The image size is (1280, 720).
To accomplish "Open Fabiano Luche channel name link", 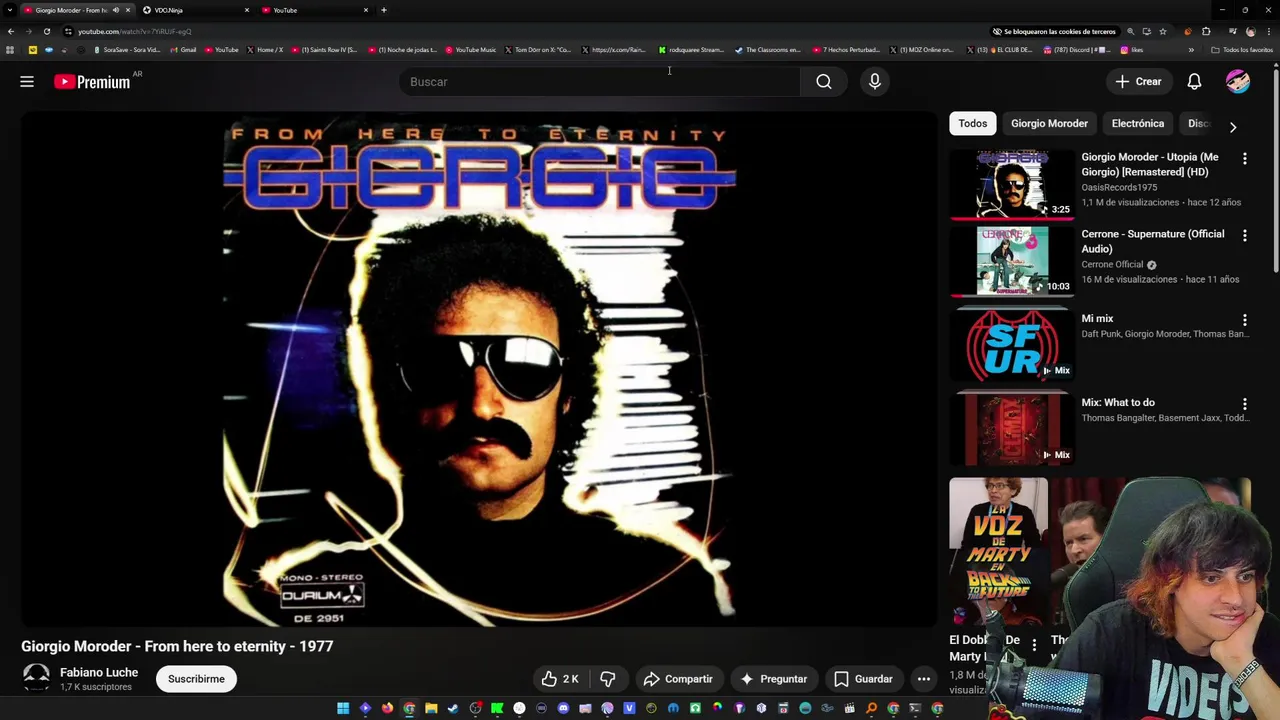I will 99,672.
